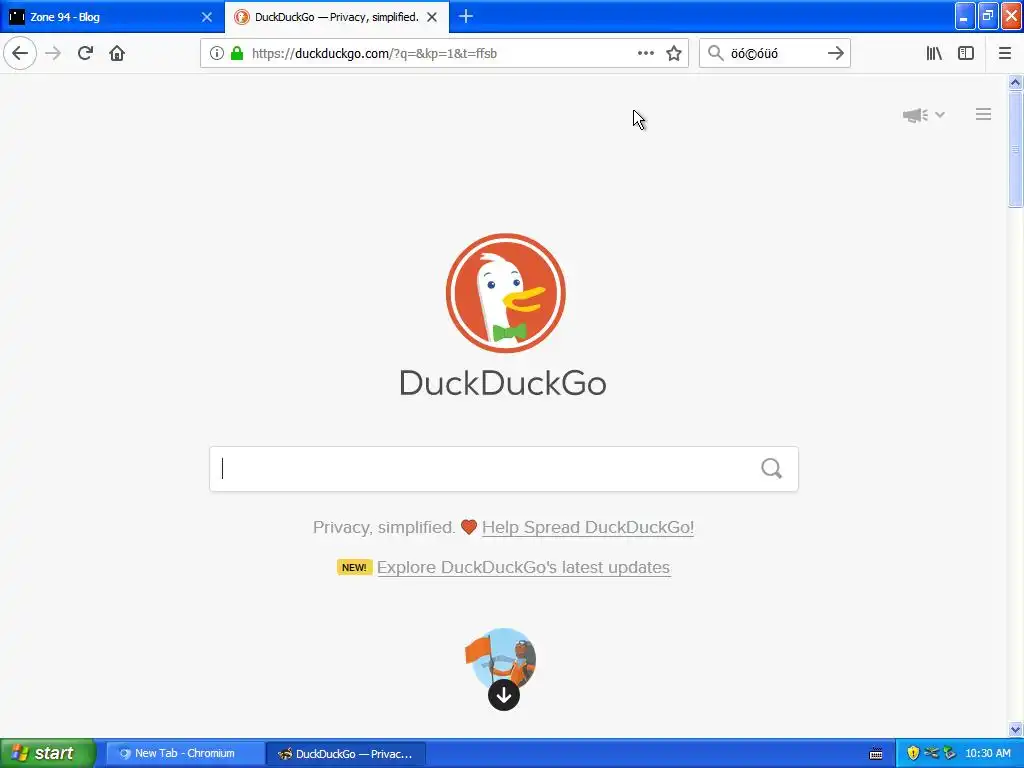
Task: Open the browser home page
Action: pyautogui.click(x=117, y=54)
